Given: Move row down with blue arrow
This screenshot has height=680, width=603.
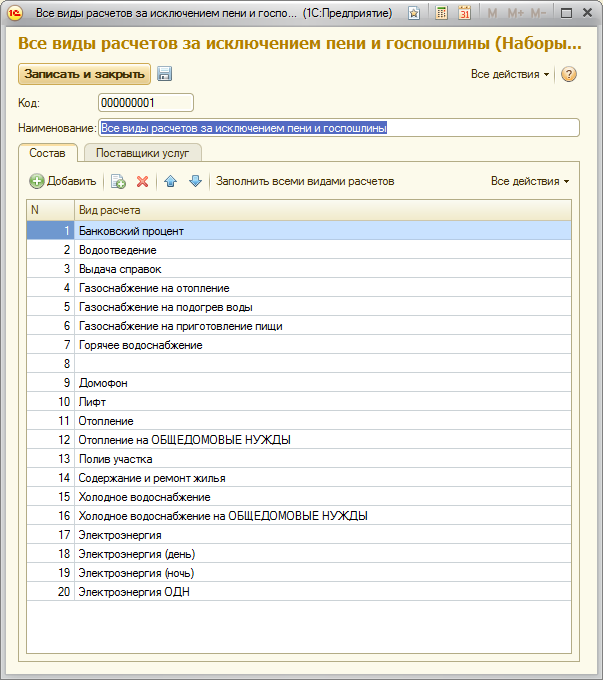Looking at the screenshot, I should tap(196, 181).
